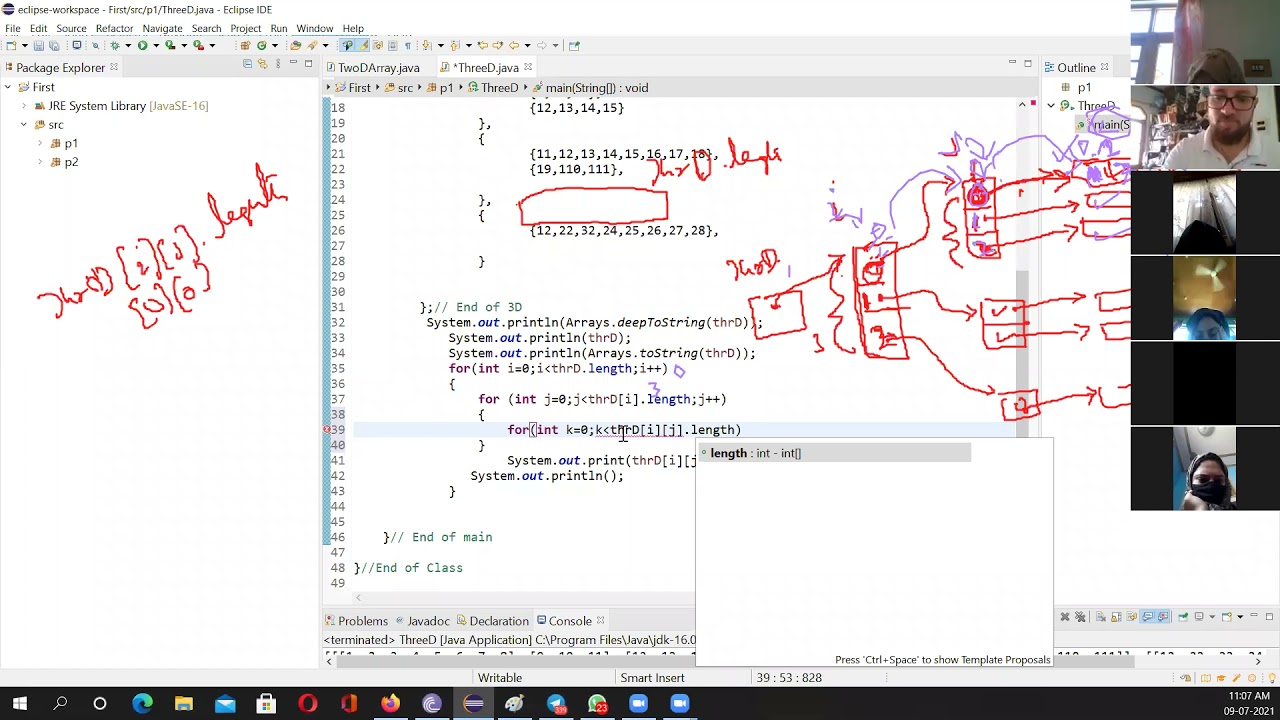1280x720 pixels.
Task: Click Remove Launch icon in Console
Action: [x=1065, y=617]
